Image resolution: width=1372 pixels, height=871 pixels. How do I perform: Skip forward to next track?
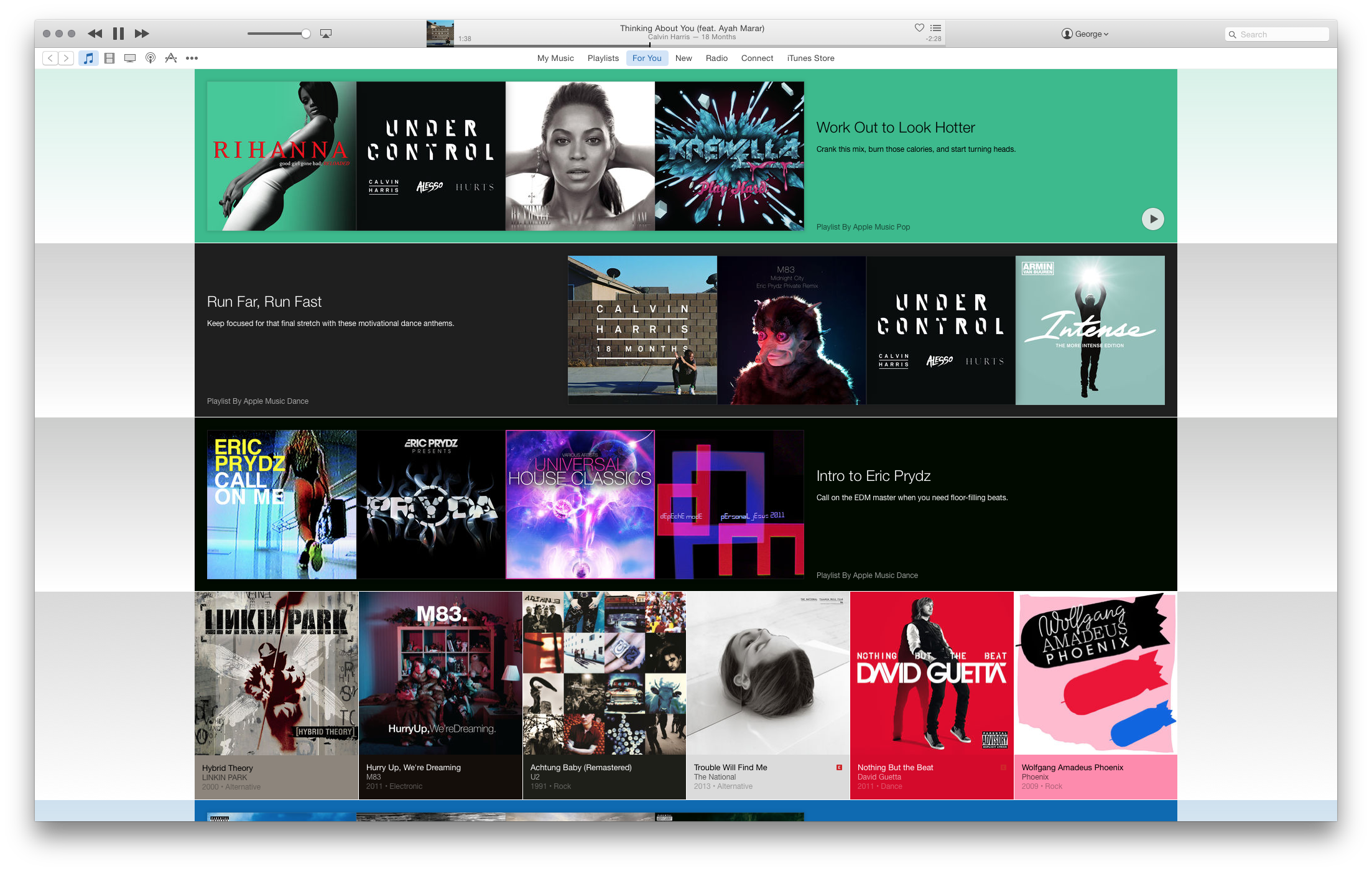[x=142, y=34]
